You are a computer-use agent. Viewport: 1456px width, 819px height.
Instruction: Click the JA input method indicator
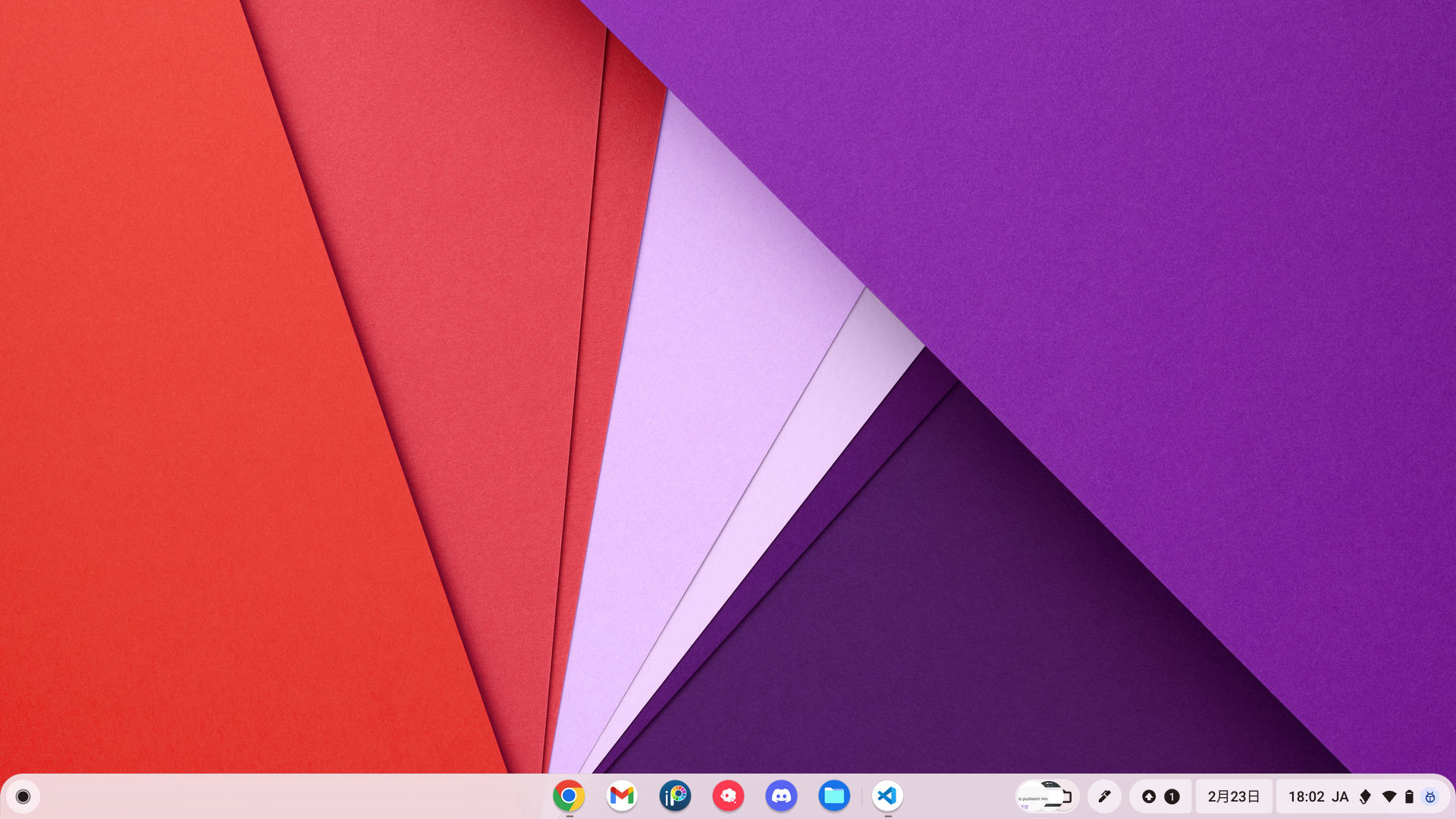point(1340,796)
